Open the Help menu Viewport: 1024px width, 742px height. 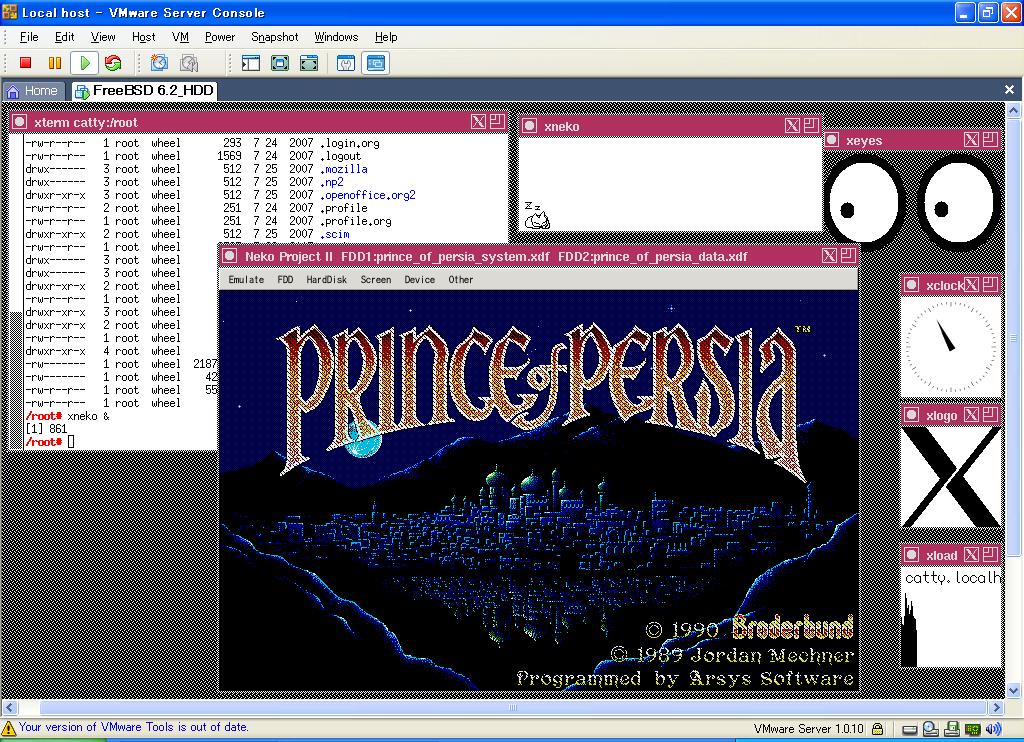click(386, 37)
